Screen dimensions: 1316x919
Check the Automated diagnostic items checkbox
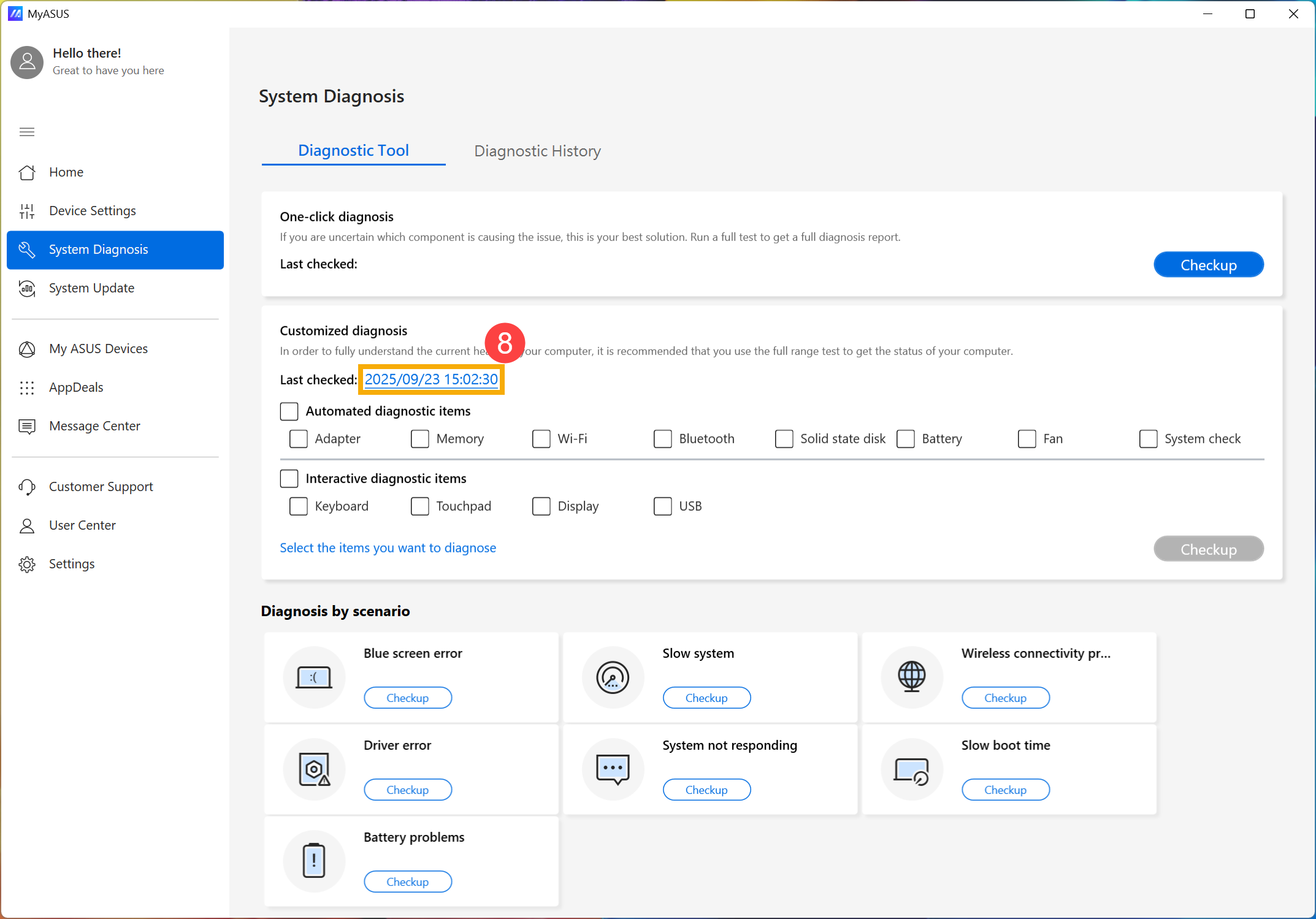coord(289,411)
